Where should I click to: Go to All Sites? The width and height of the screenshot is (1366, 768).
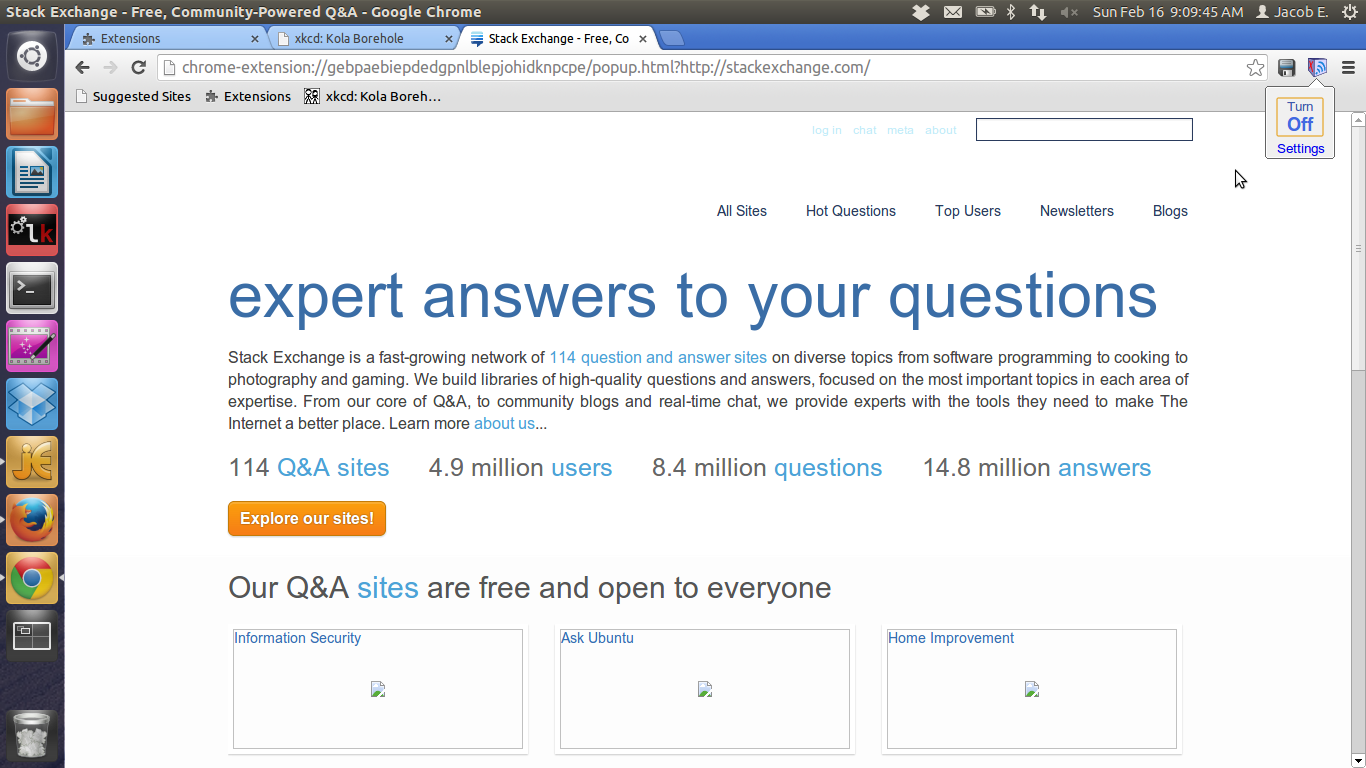pos(742,211)
